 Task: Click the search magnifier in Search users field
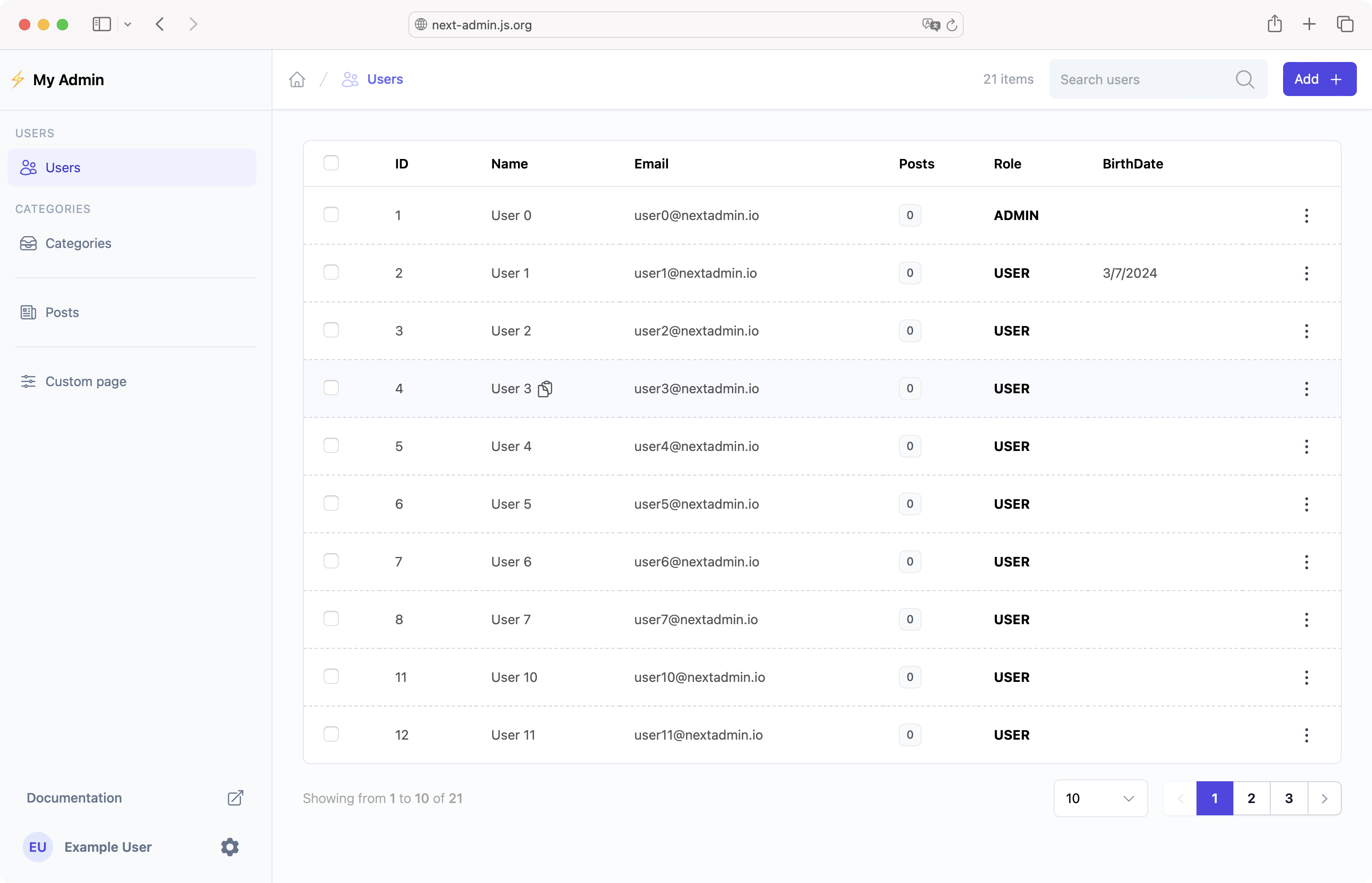pyautogui.click(x=1245, y=79)
